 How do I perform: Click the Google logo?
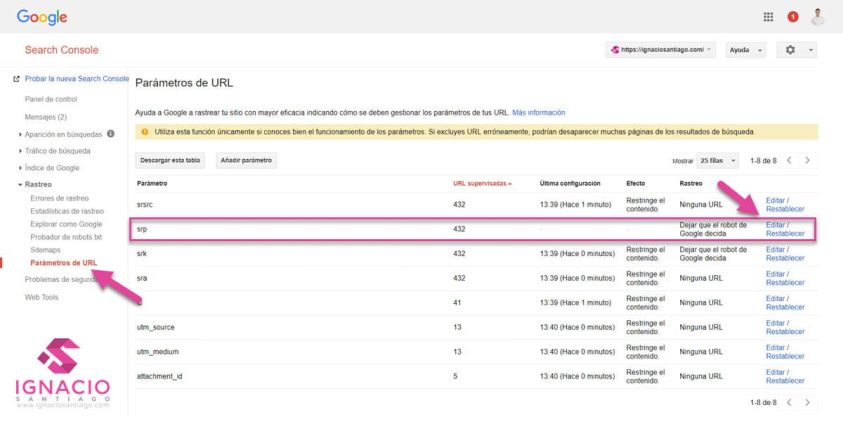42,17
